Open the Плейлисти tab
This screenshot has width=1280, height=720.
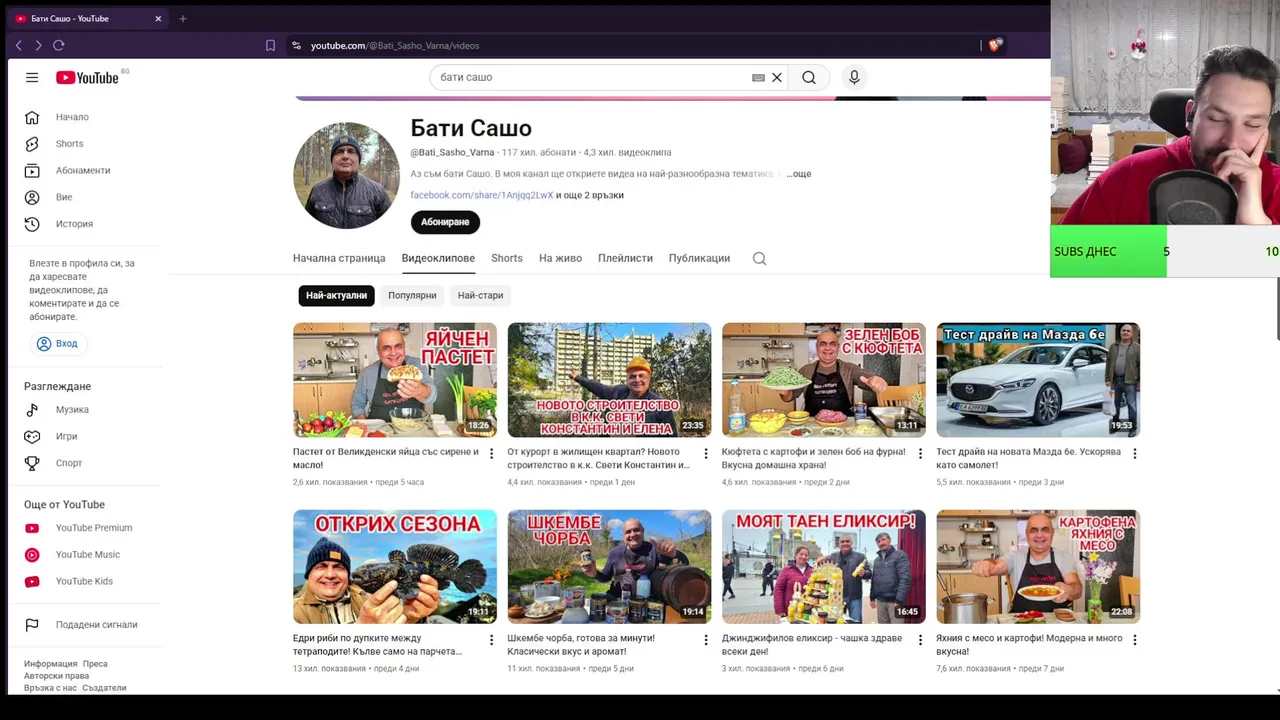pos(625,258)
